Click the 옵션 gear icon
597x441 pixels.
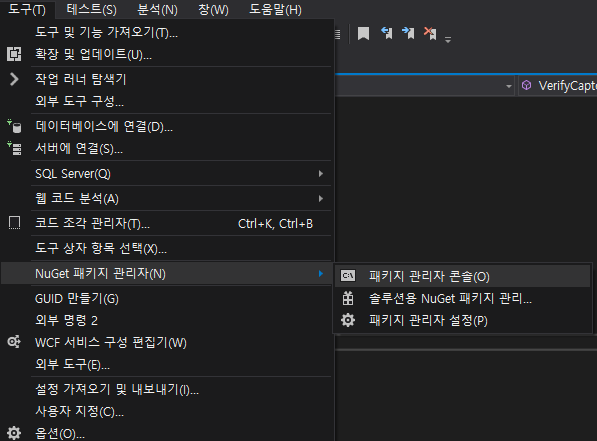tap(14, 433)
